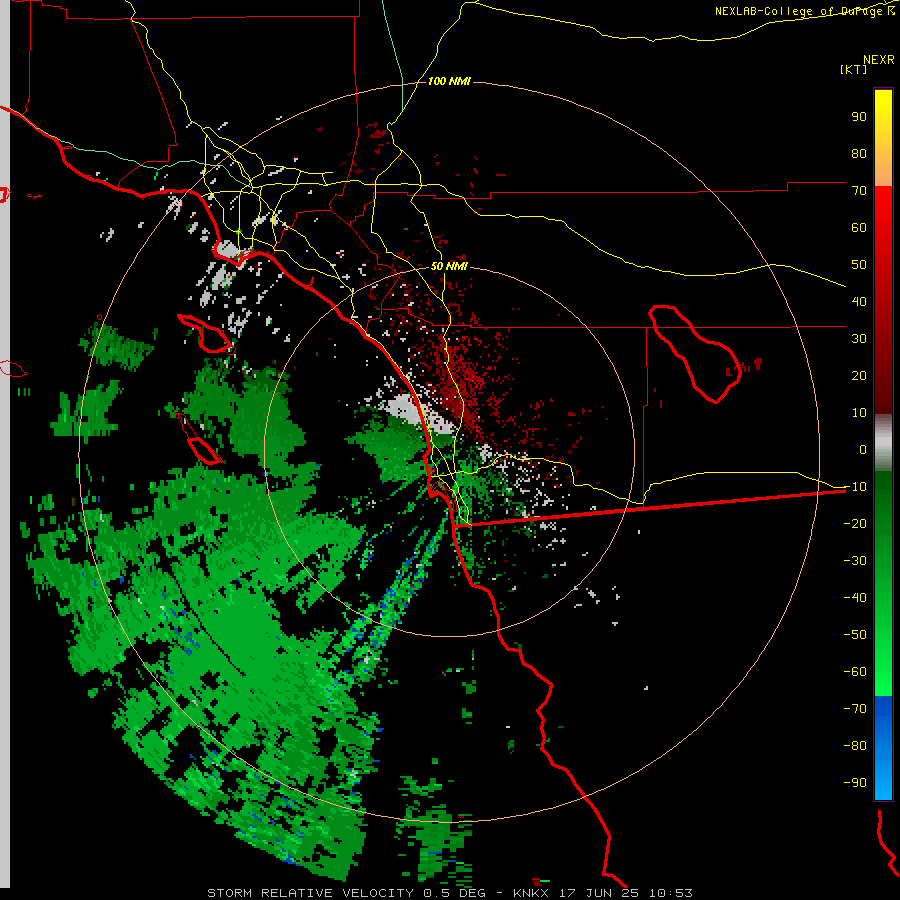The image size is (900, 900).
Task: Click the -90 scale value
Action: tap(855, 783)
